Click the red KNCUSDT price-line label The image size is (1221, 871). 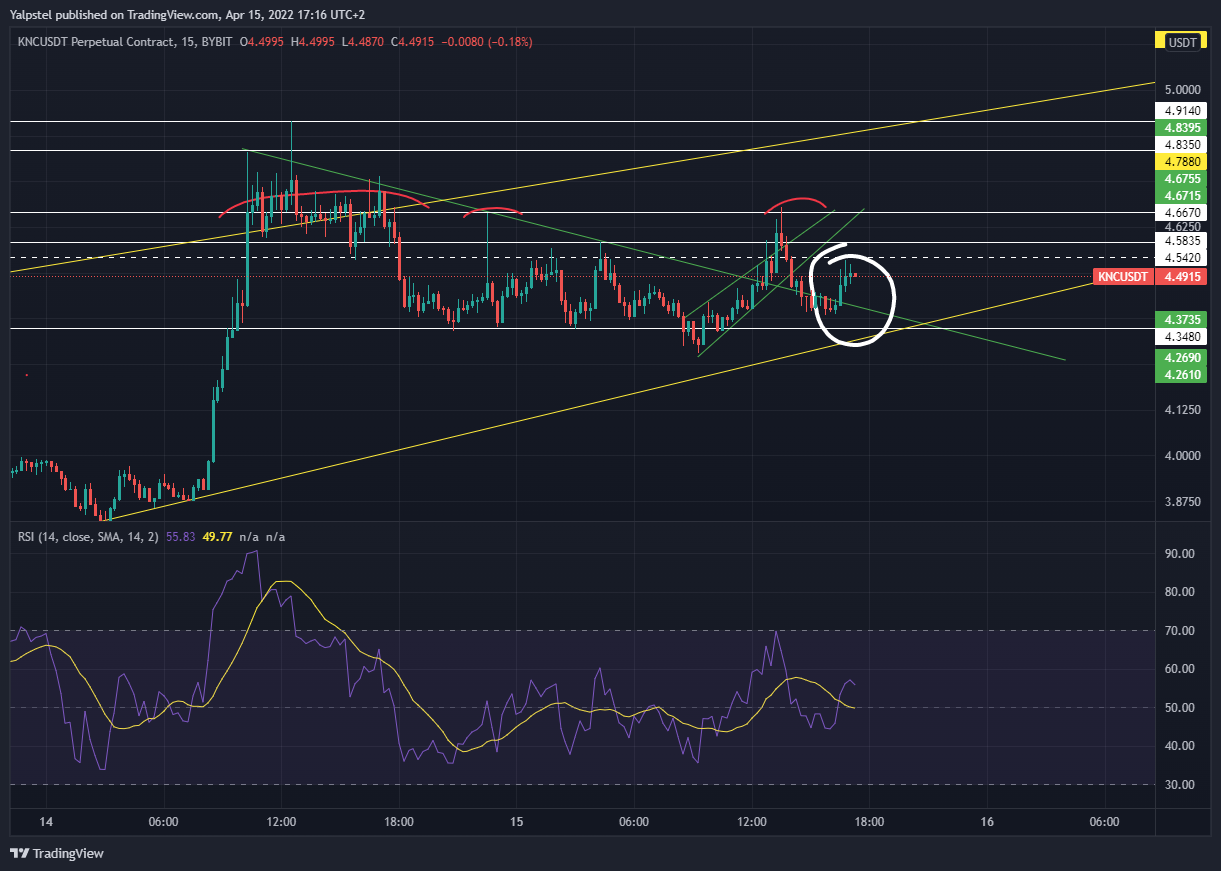pos(1123,277)
